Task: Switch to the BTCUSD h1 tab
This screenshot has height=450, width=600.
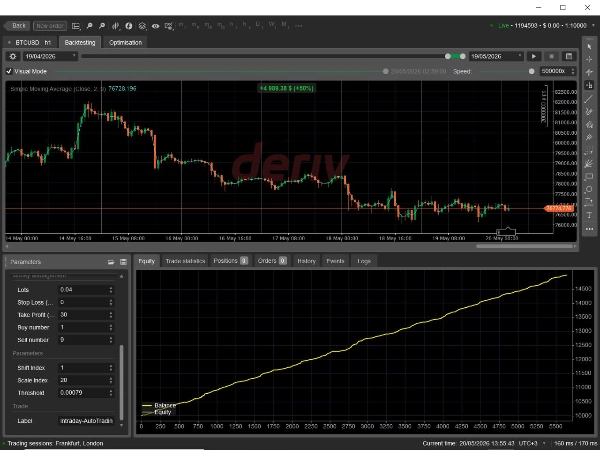Action: (x=30, y=42)
